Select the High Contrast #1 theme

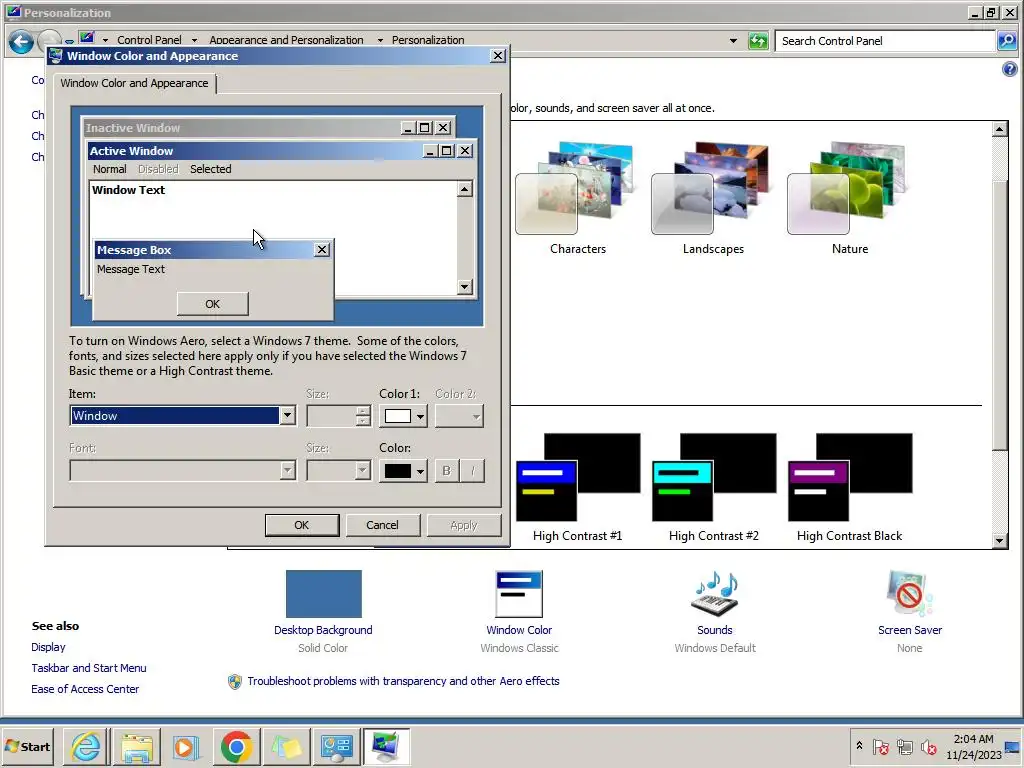click(x=577, y=488)
